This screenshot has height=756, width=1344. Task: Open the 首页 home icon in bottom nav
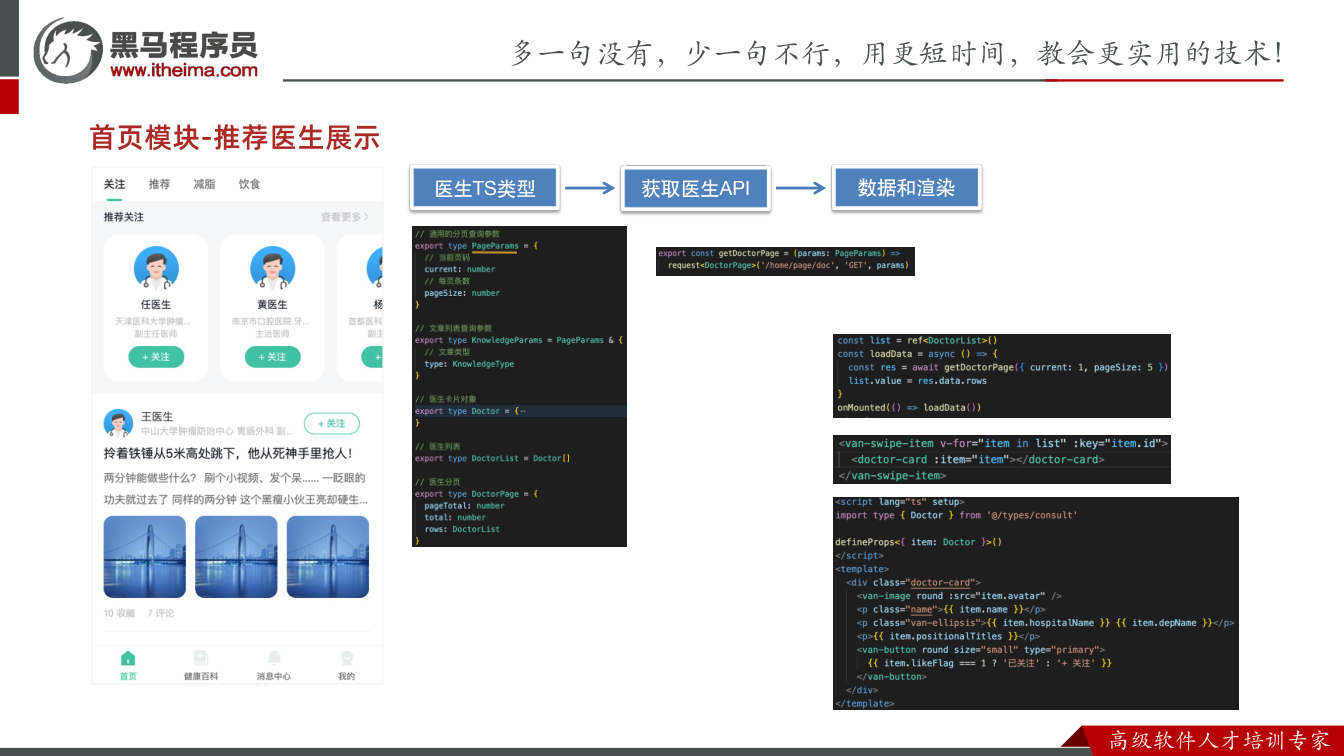pos(128,658)
